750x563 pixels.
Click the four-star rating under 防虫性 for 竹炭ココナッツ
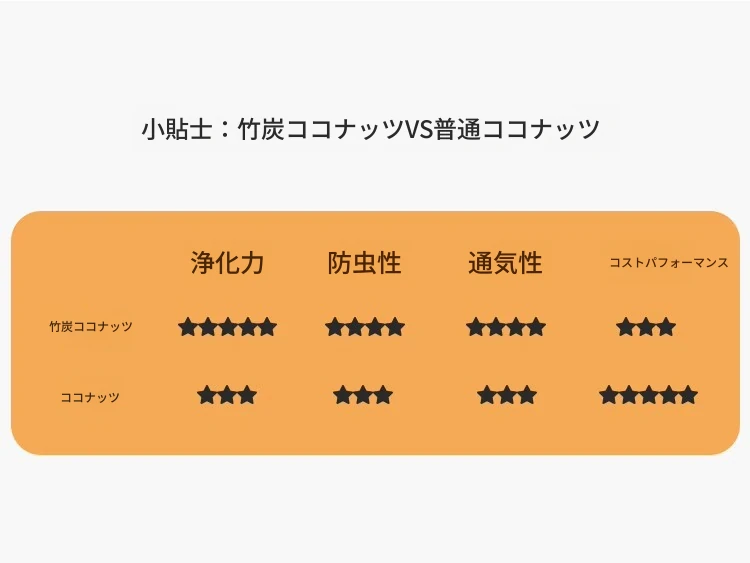tap(365, 327)
